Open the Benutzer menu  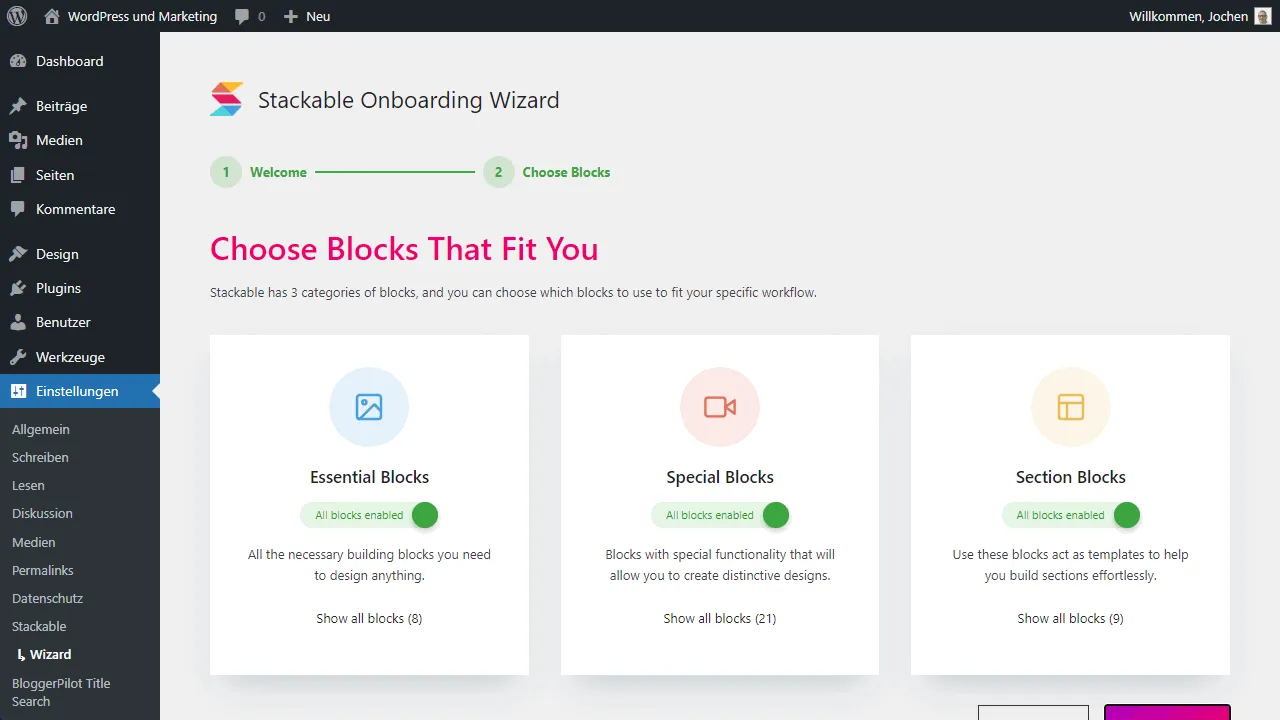pos(80,322)
